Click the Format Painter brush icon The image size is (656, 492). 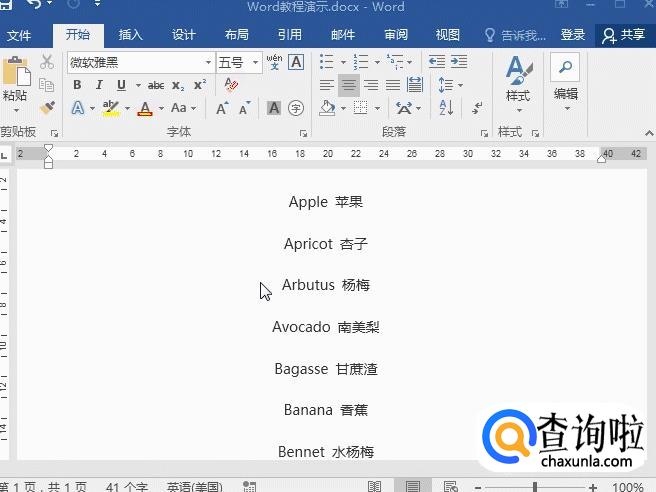47,108
